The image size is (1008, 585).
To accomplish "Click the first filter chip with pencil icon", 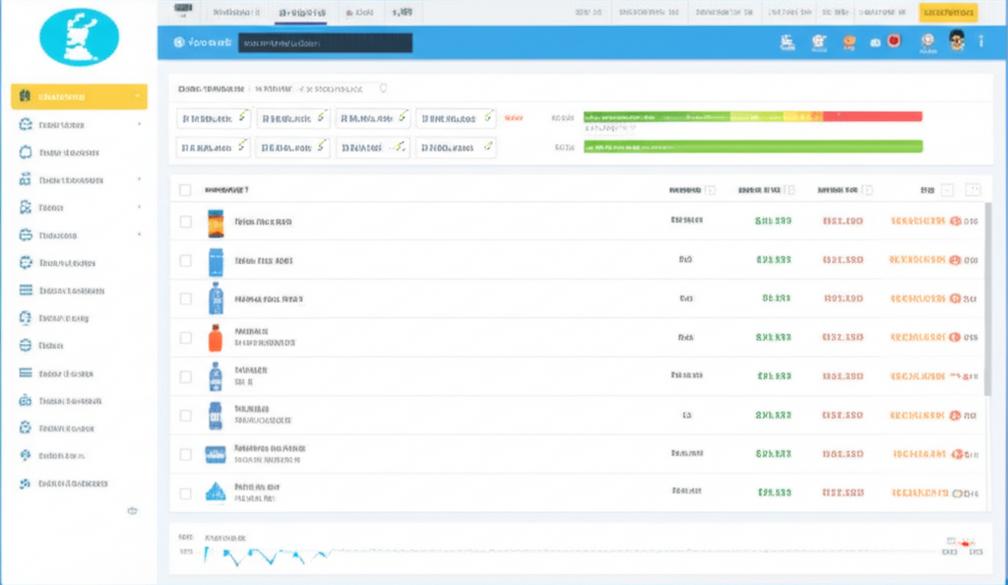I will pos(213,118).
